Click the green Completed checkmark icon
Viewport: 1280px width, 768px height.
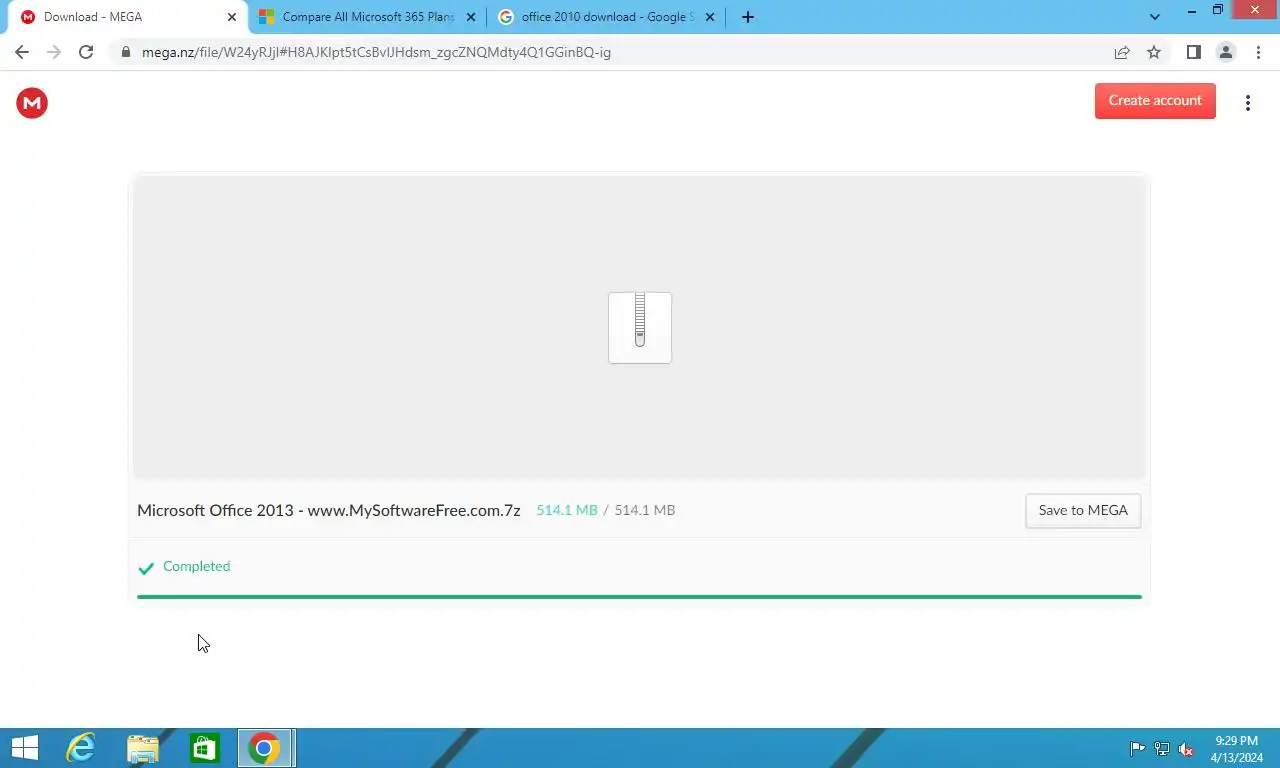point(146,568)
